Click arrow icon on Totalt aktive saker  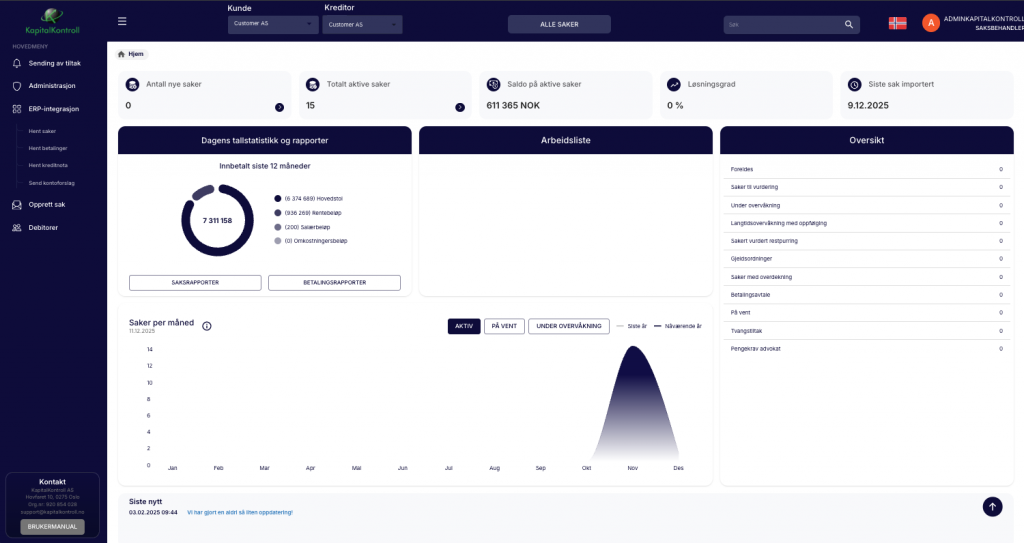pos(460,107)
